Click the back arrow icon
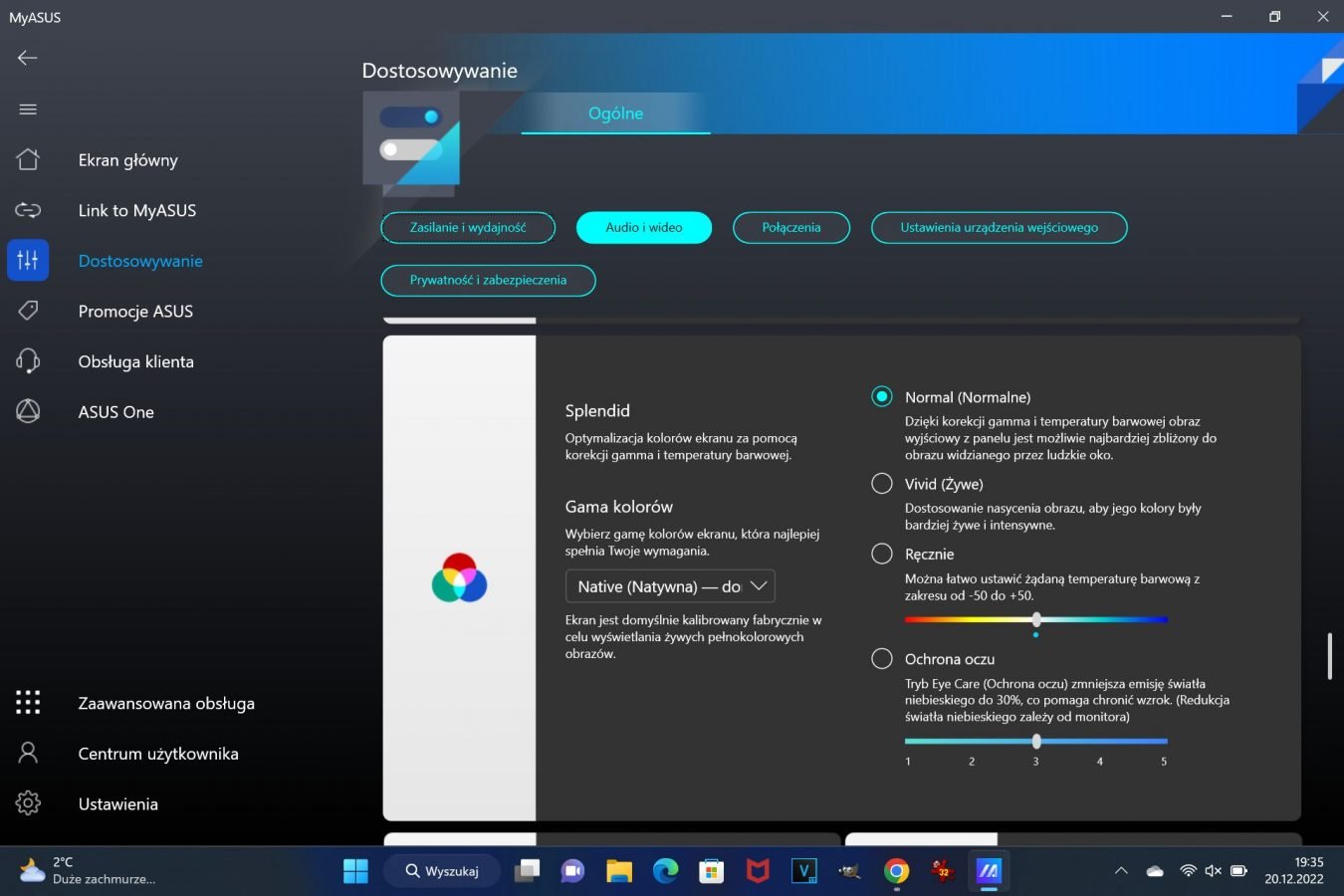 click(28, 58)
